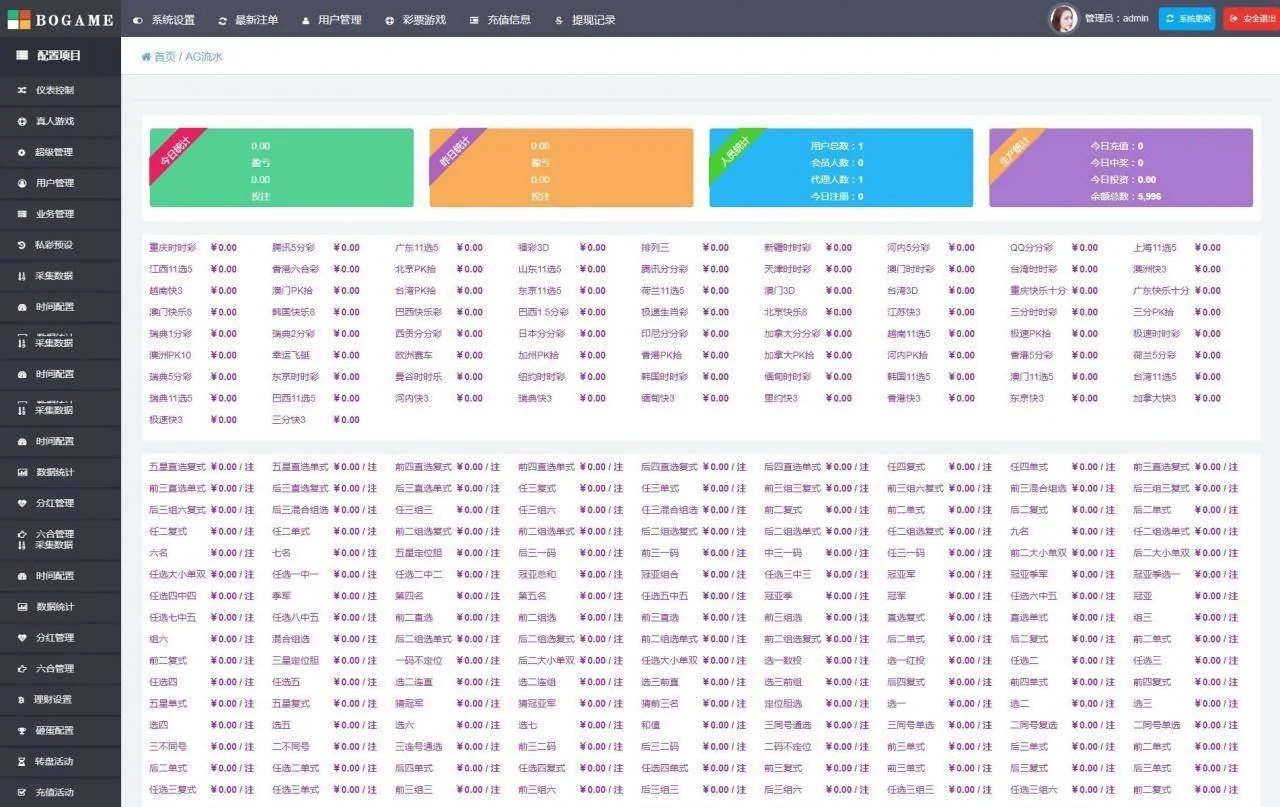Click the admin avatar picture
1280x807 pixels.
pos(1063,19)
